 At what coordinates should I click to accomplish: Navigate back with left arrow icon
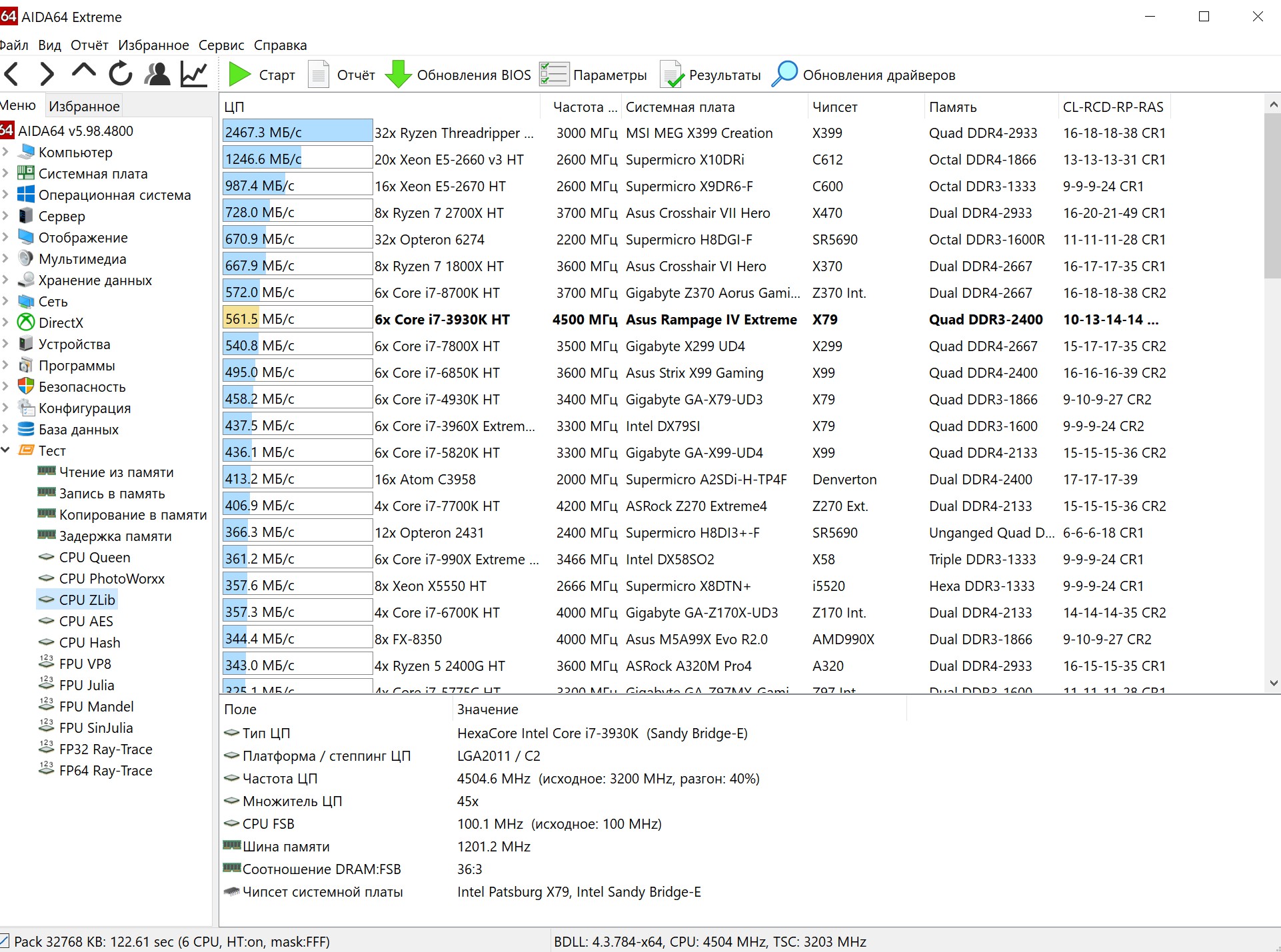pos(12,73)
